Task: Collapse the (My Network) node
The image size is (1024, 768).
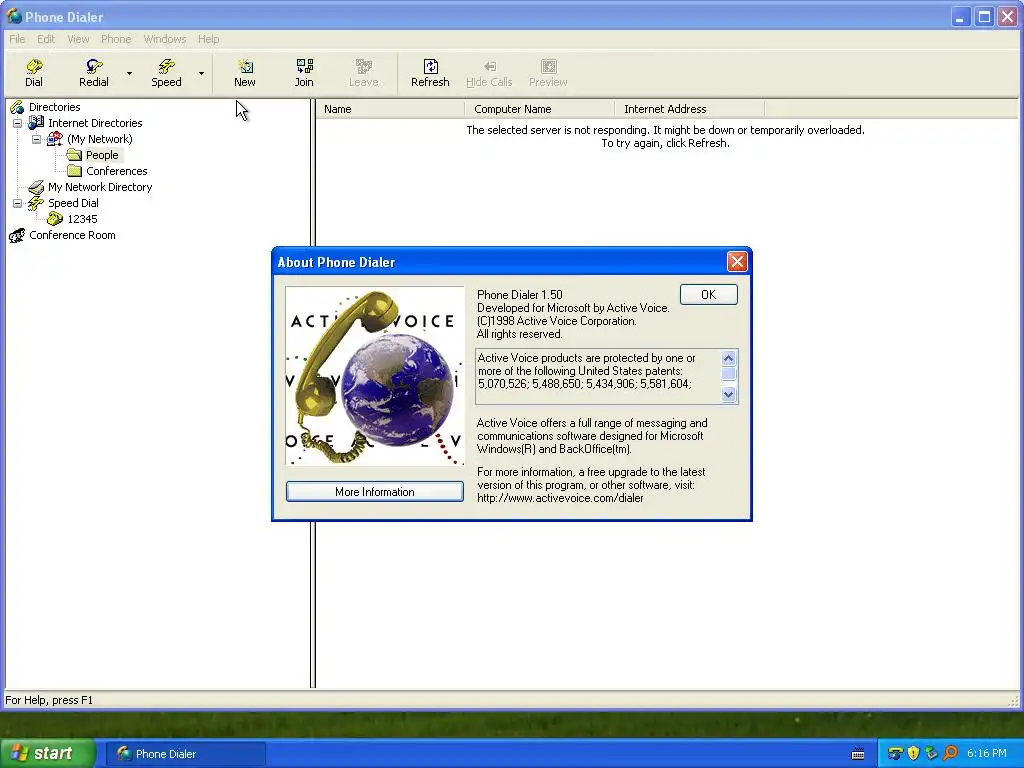Action: (37, 139)
